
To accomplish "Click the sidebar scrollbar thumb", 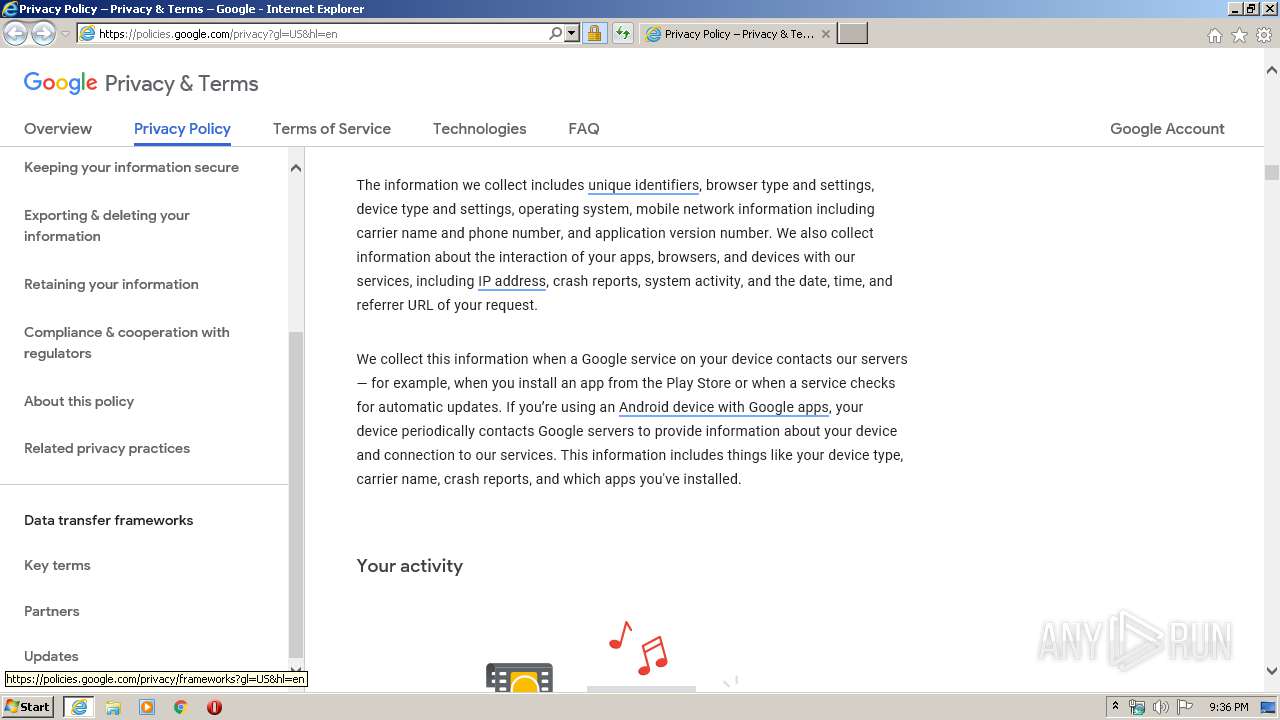I will (295, 495).
